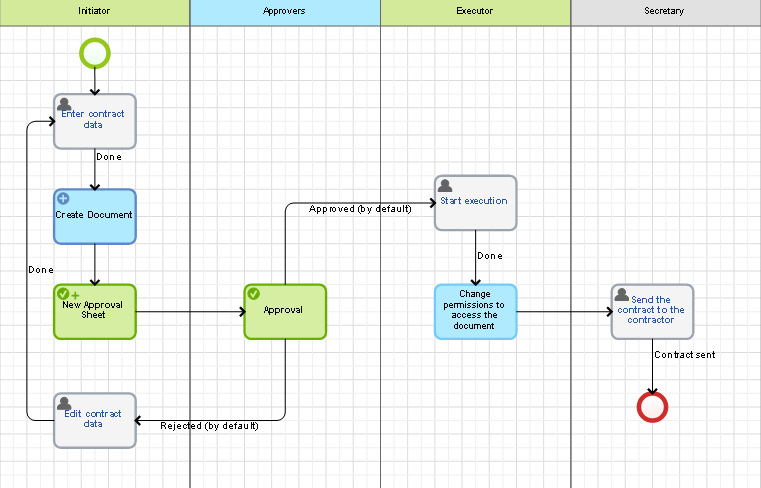Click plus icon on Create Document task
761x488 pixels.
(x=64, y=199)
